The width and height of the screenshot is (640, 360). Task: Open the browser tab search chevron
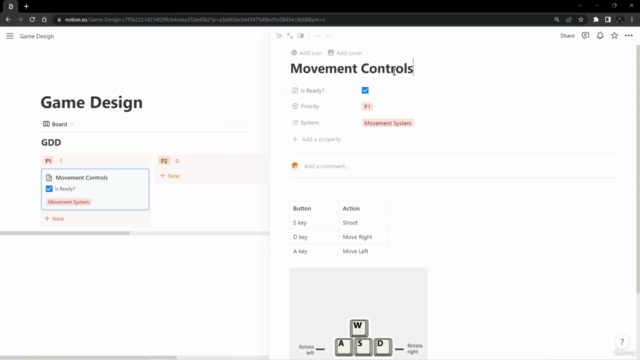(580, 6)
